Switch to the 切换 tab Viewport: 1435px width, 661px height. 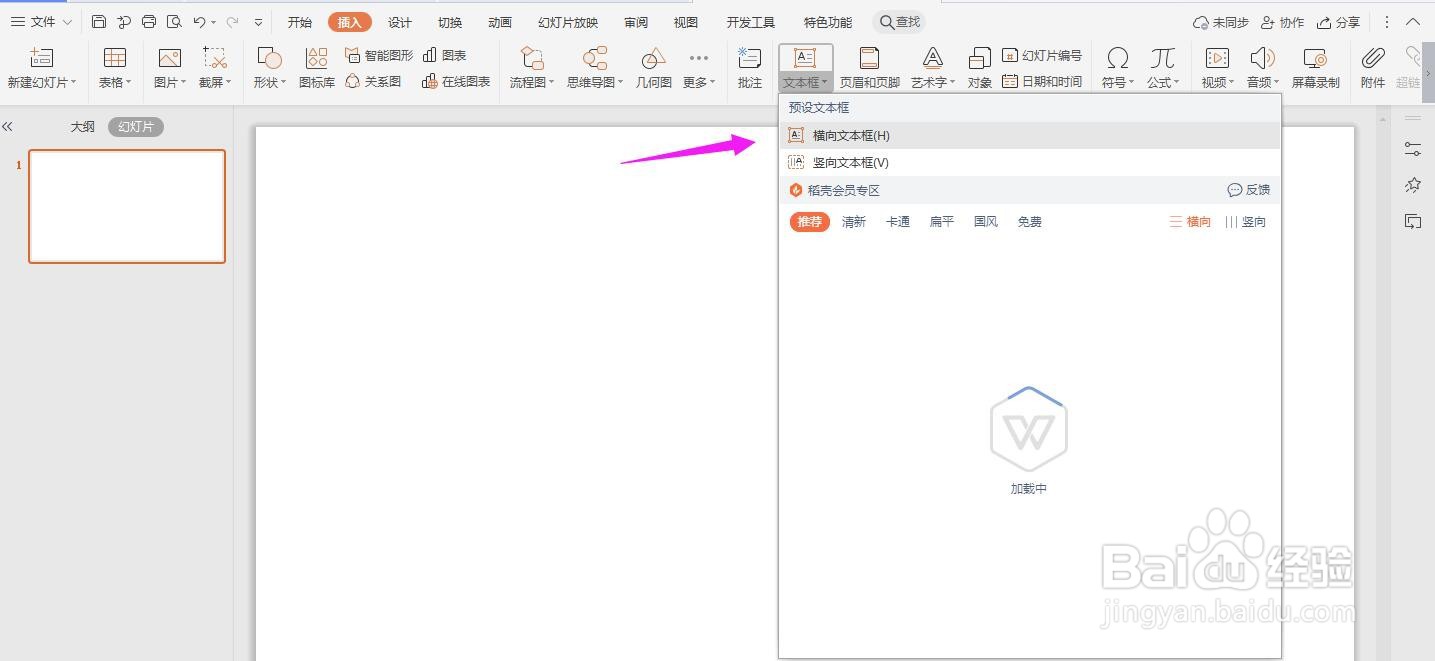pyautogui.click(x=450, y=22)
